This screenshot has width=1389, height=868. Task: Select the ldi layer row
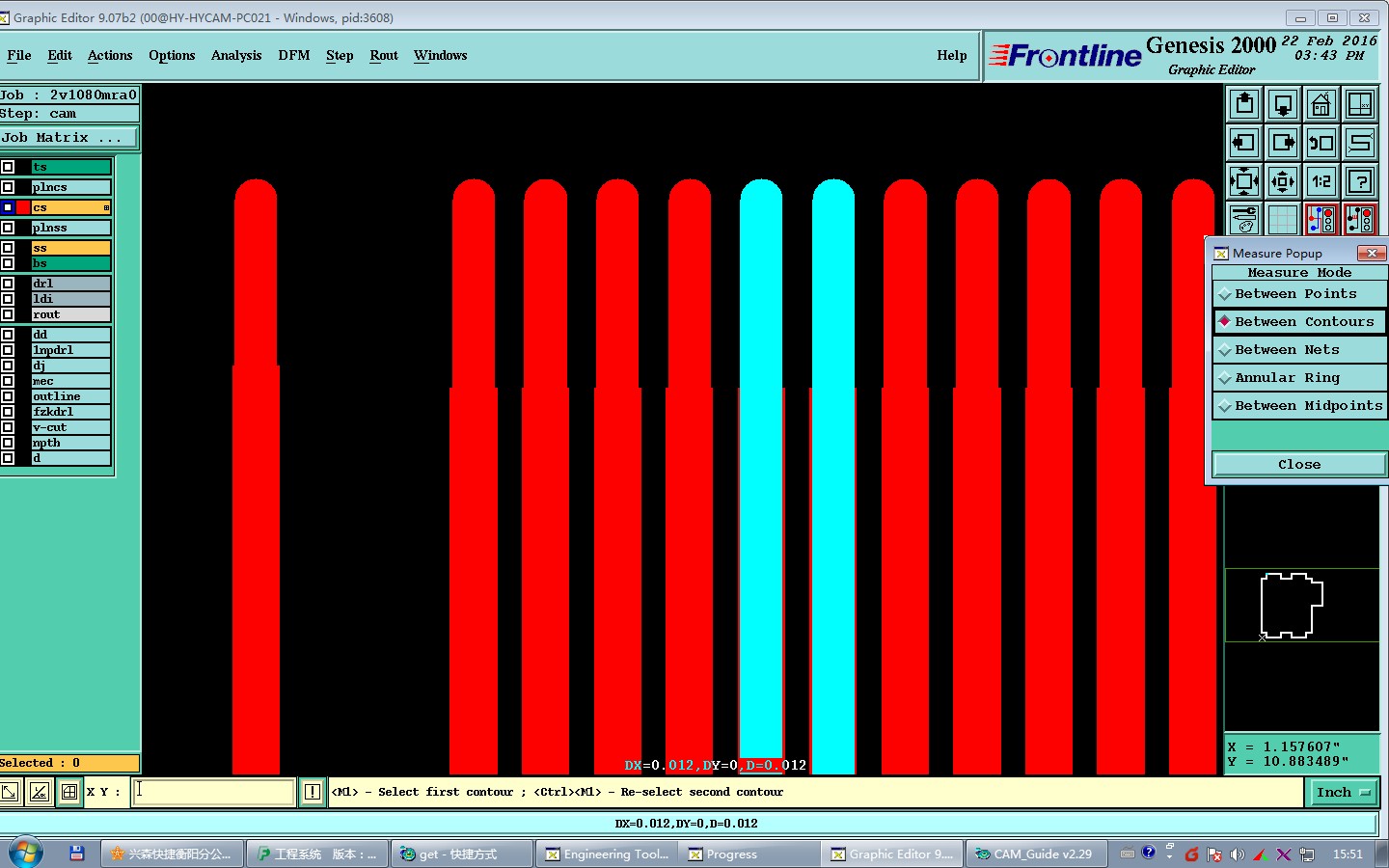tap(71, 299)
